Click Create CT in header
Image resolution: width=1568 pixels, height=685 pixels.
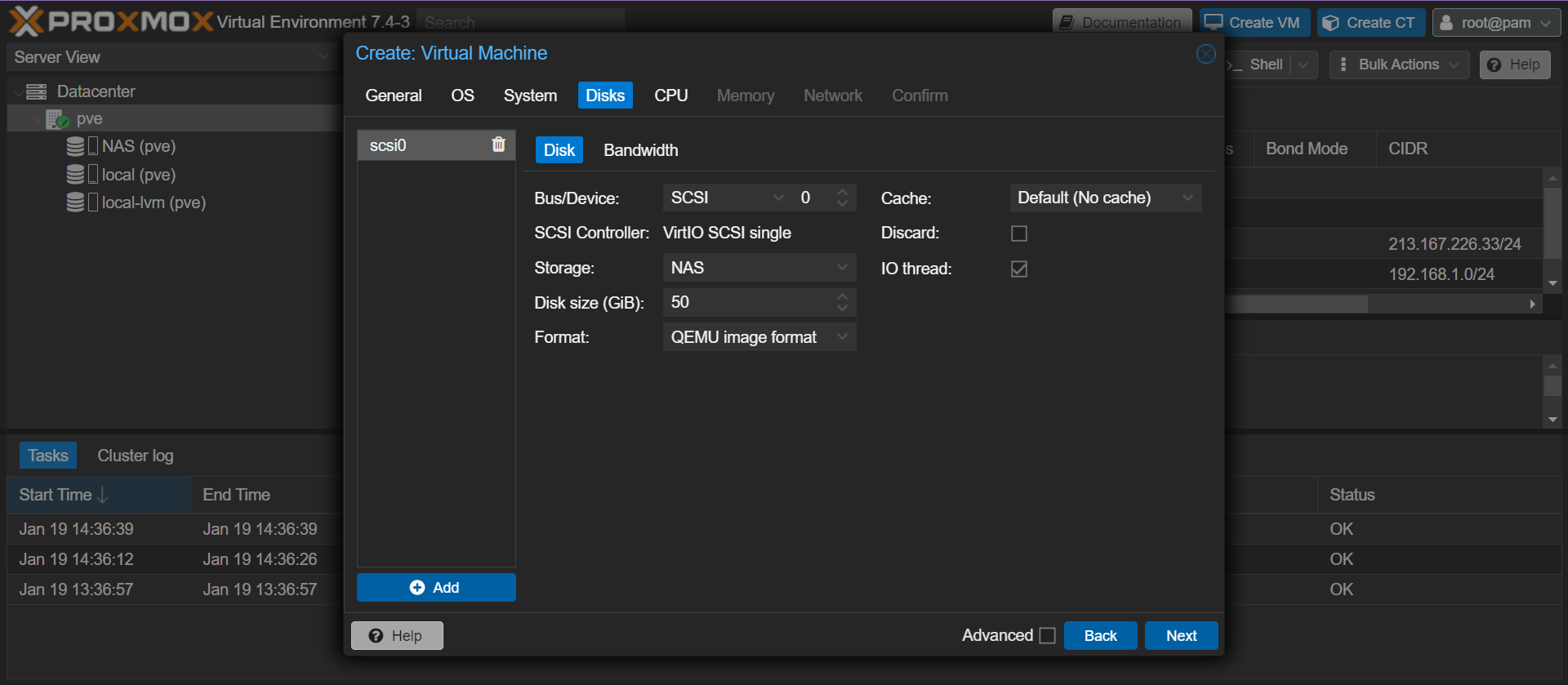tap(1370, 22)
